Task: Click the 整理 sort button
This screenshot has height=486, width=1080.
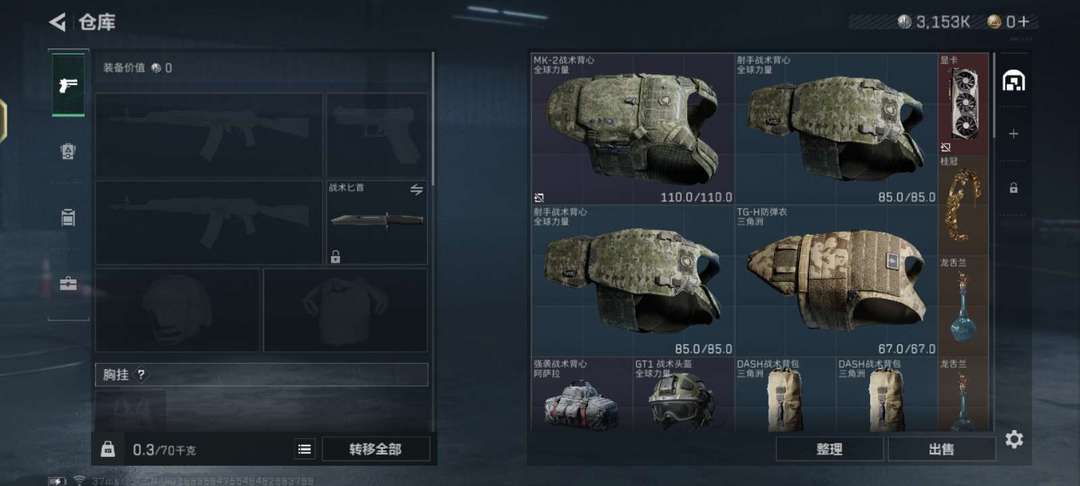Action: click(829, 450)
